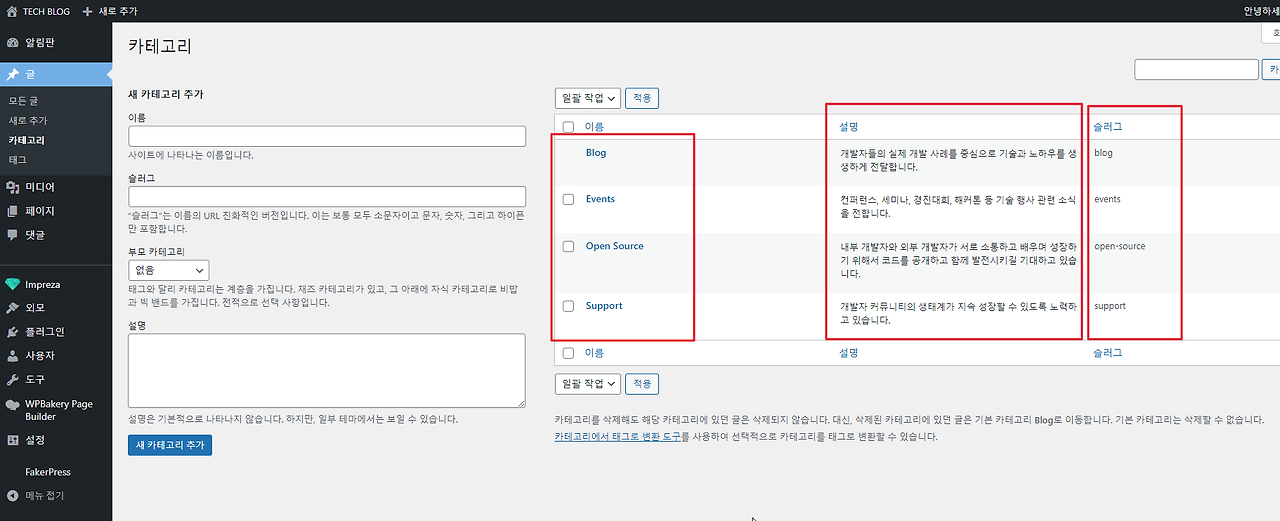Click the 페이지 sidebar icon
The height and width of the screenshot is (521, 1280).
pyautogui.click(x=13, y=211)
